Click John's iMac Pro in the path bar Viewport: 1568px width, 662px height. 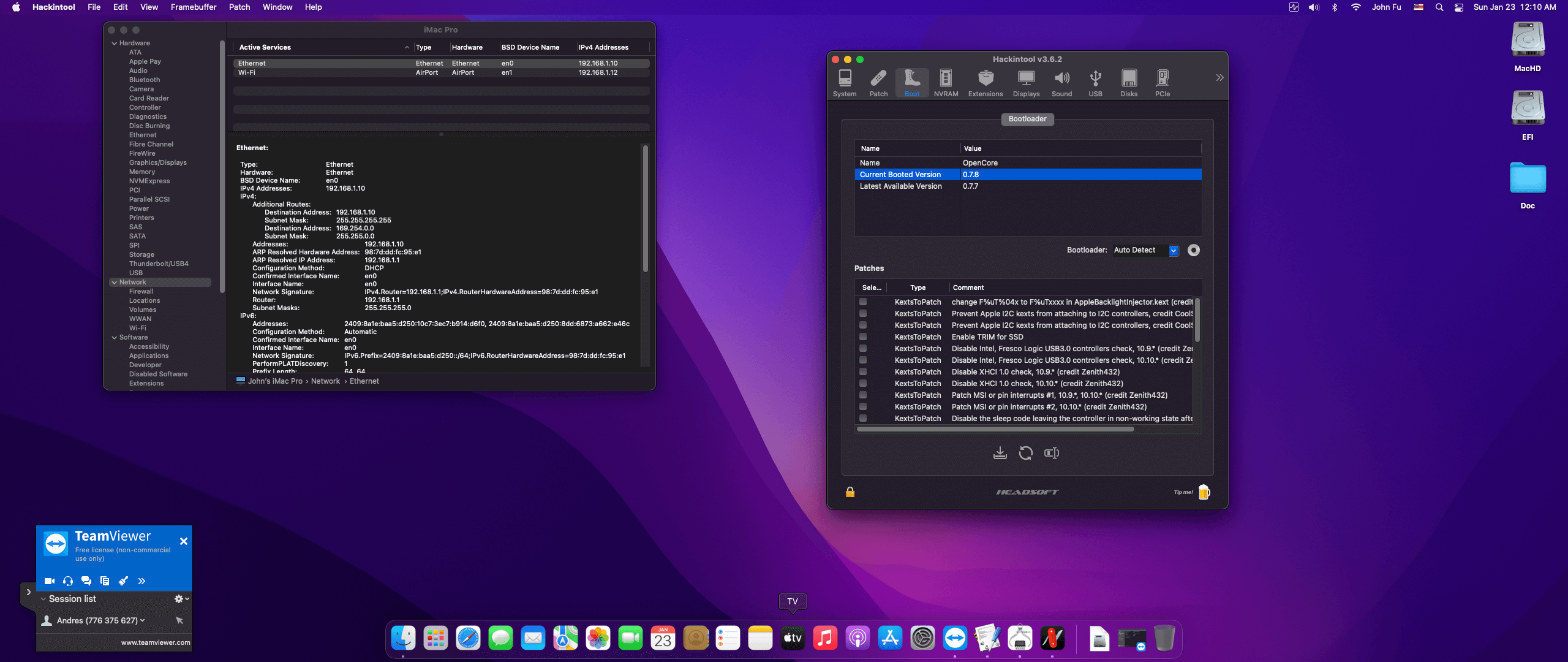tap(275, 381)
